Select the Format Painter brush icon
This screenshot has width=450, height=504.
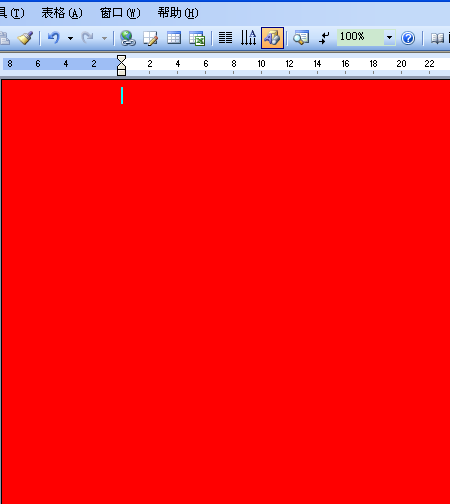click(x=25, y=38)
